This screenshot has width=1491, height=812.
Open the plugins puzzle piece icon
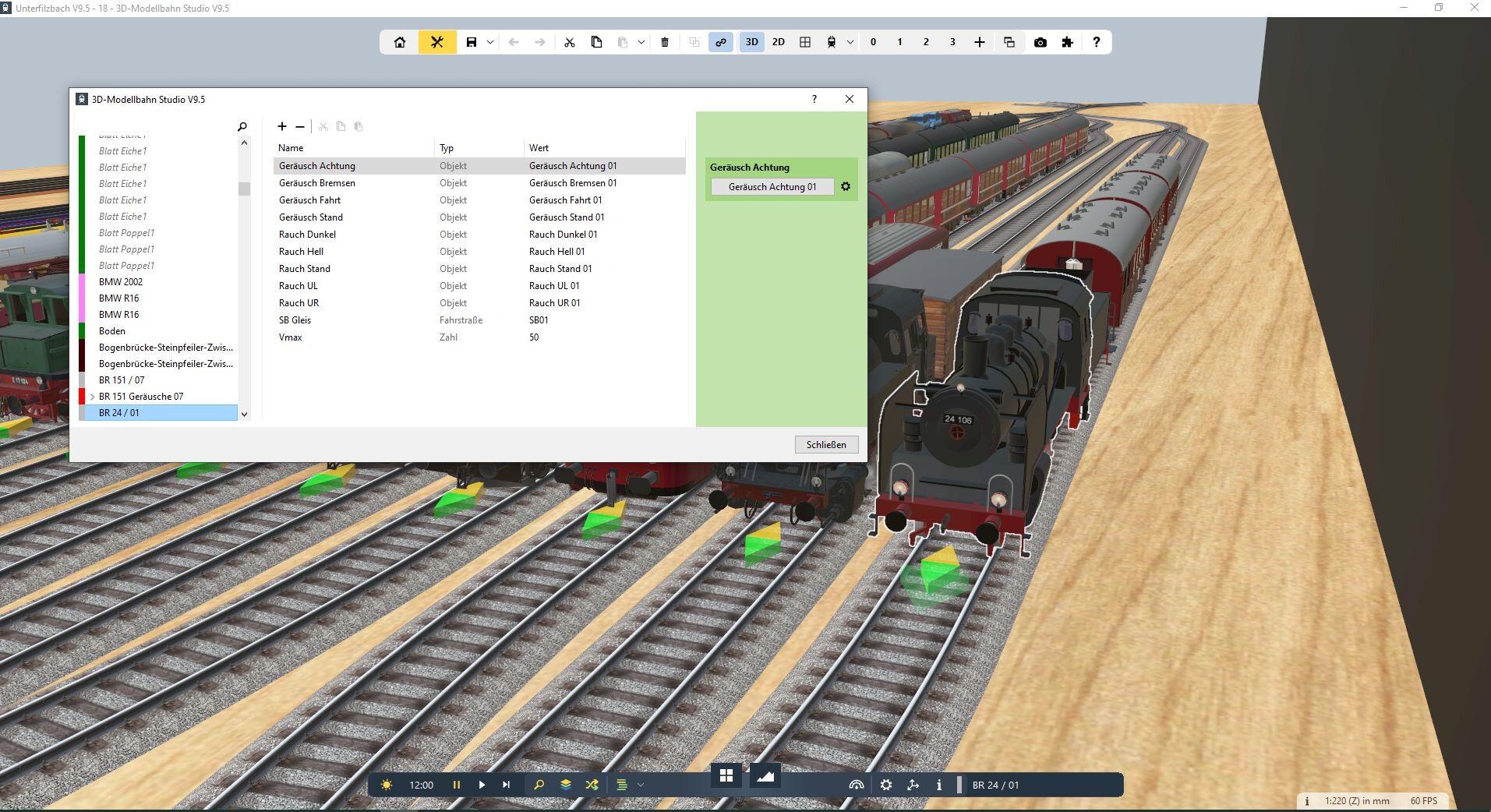click(x=1067, y=42)
